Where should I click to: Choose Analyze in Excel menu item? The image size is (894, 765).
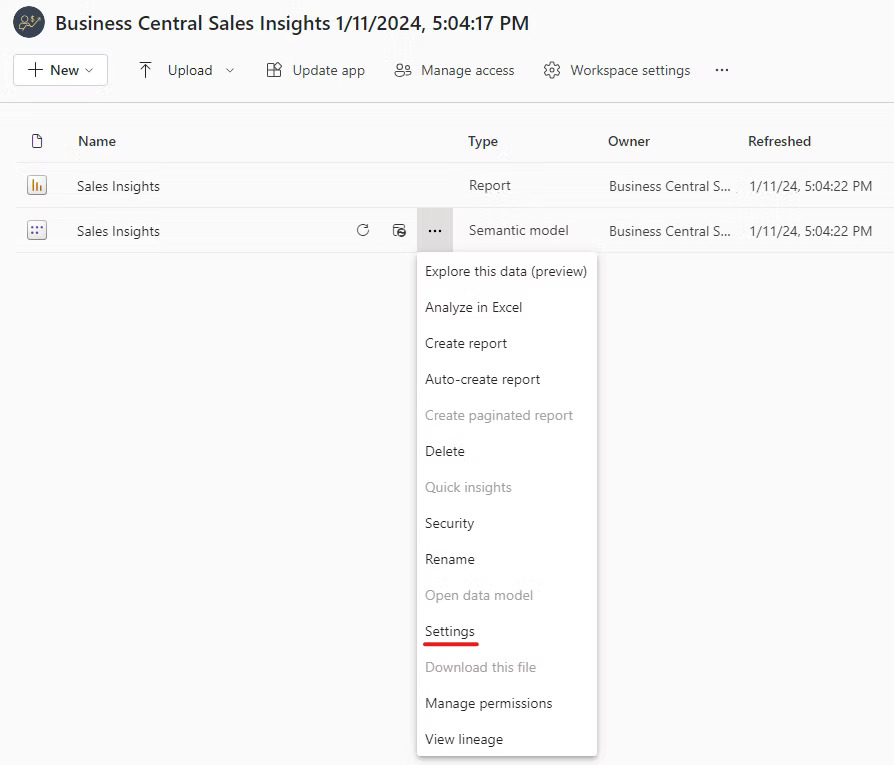[473, 307]
